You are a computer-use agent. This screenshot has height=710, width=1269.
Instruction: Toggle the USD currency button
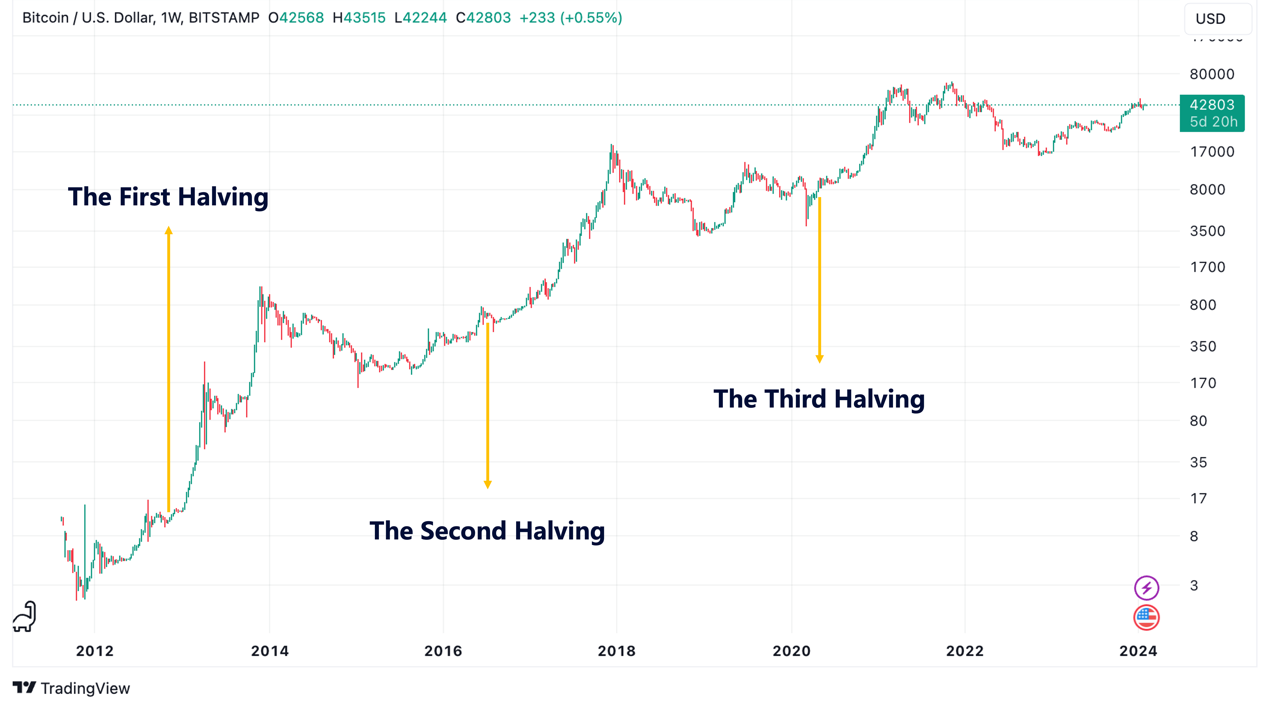point(1213,18)
